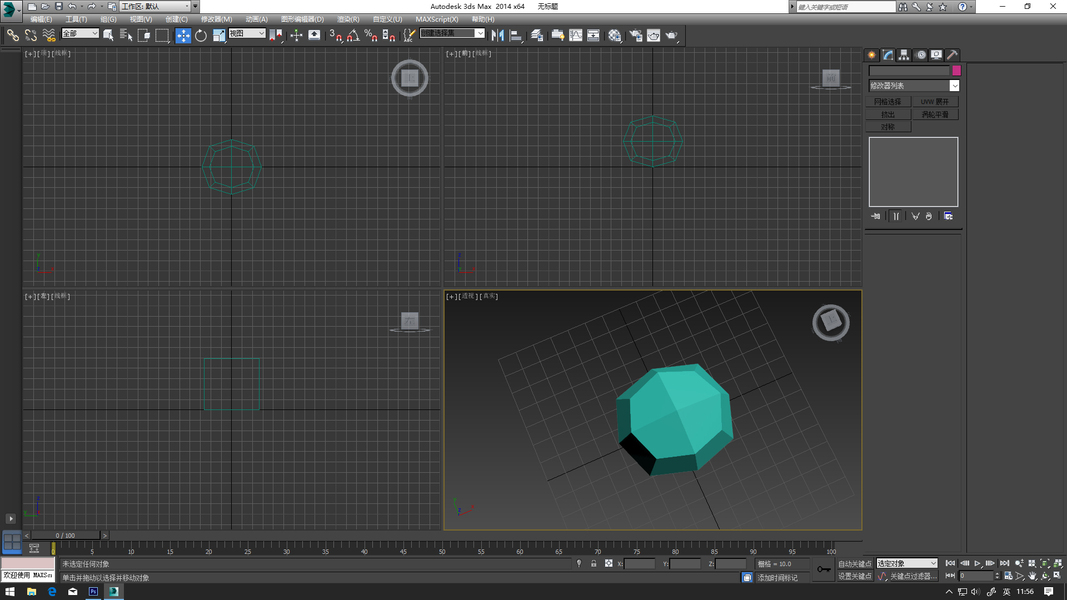
Task: Activate the Select and Move tool
Action: (183, 35)
